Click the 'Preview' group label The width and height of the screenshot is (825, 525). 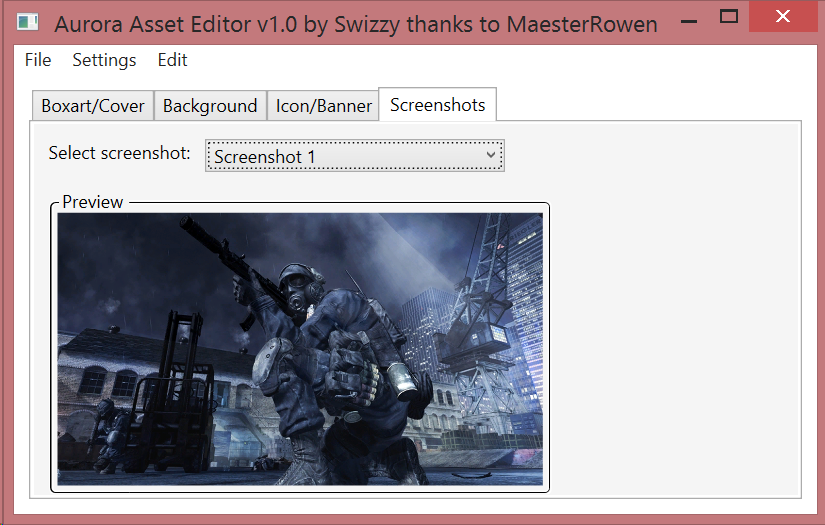point(93,202)
